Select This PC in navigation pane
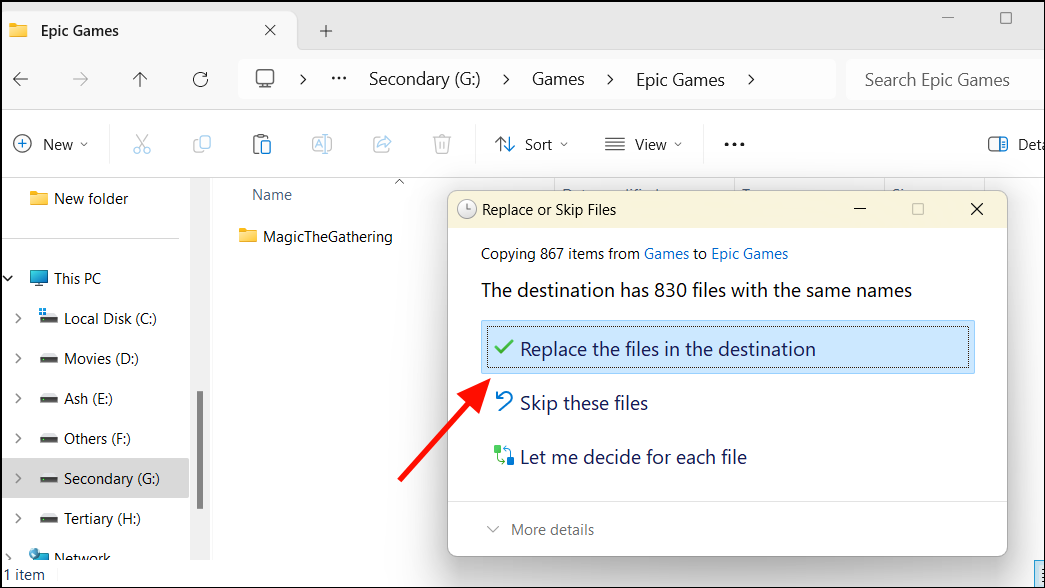Screen dimensions: 1045x588 pyautogui.click(x=65, y=278)
